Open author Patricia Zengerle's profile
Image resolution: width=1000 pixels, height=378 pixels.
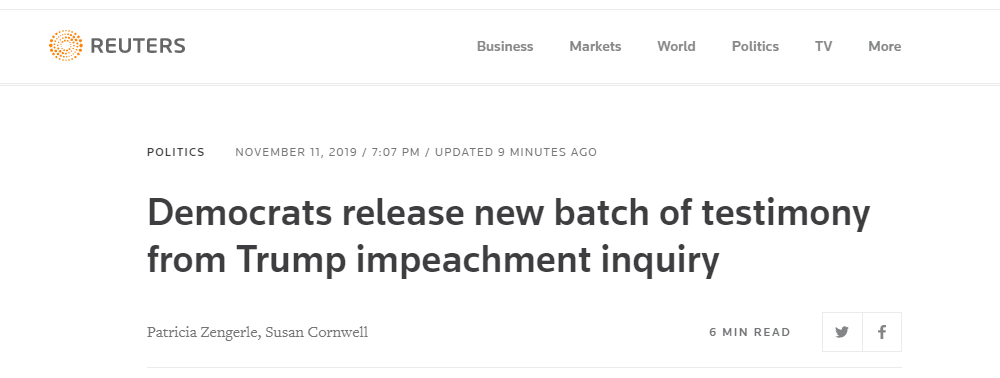click(203, 333)
